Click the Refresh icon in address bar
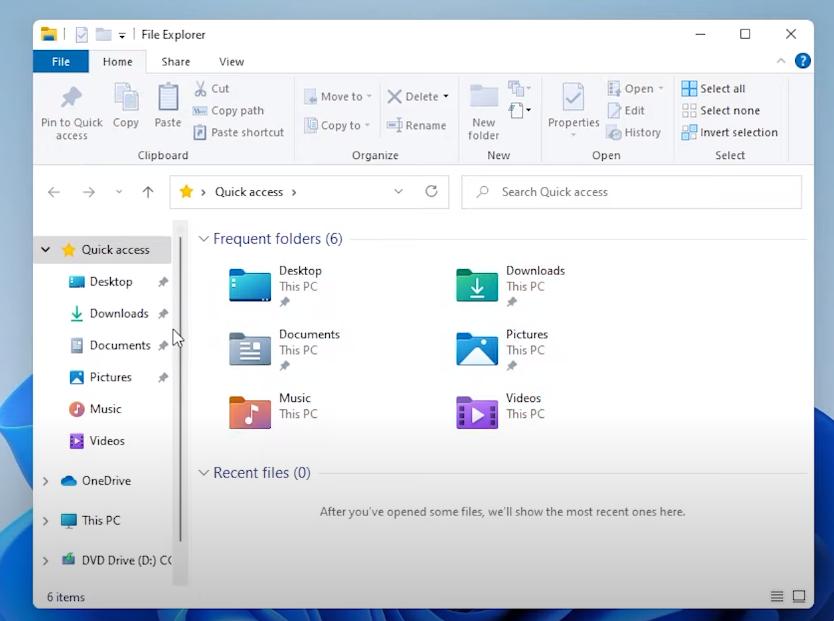The width and height of the screenshot is (834, 621). click(431, 192)
